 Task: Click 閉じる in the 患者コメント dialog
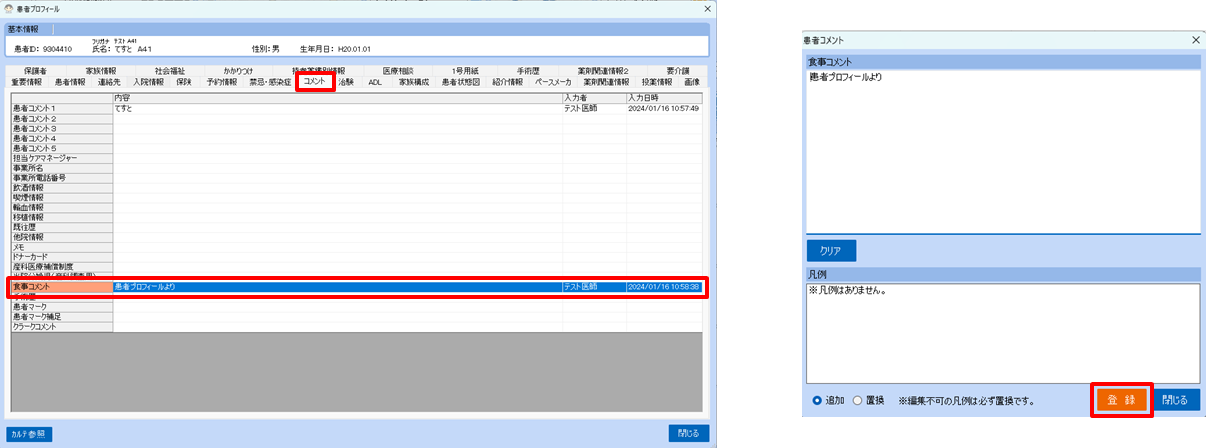1176,400
